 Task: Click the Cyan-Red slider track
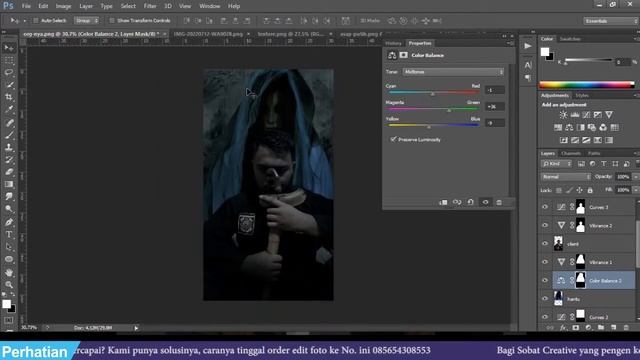click(x=433, y=92)
